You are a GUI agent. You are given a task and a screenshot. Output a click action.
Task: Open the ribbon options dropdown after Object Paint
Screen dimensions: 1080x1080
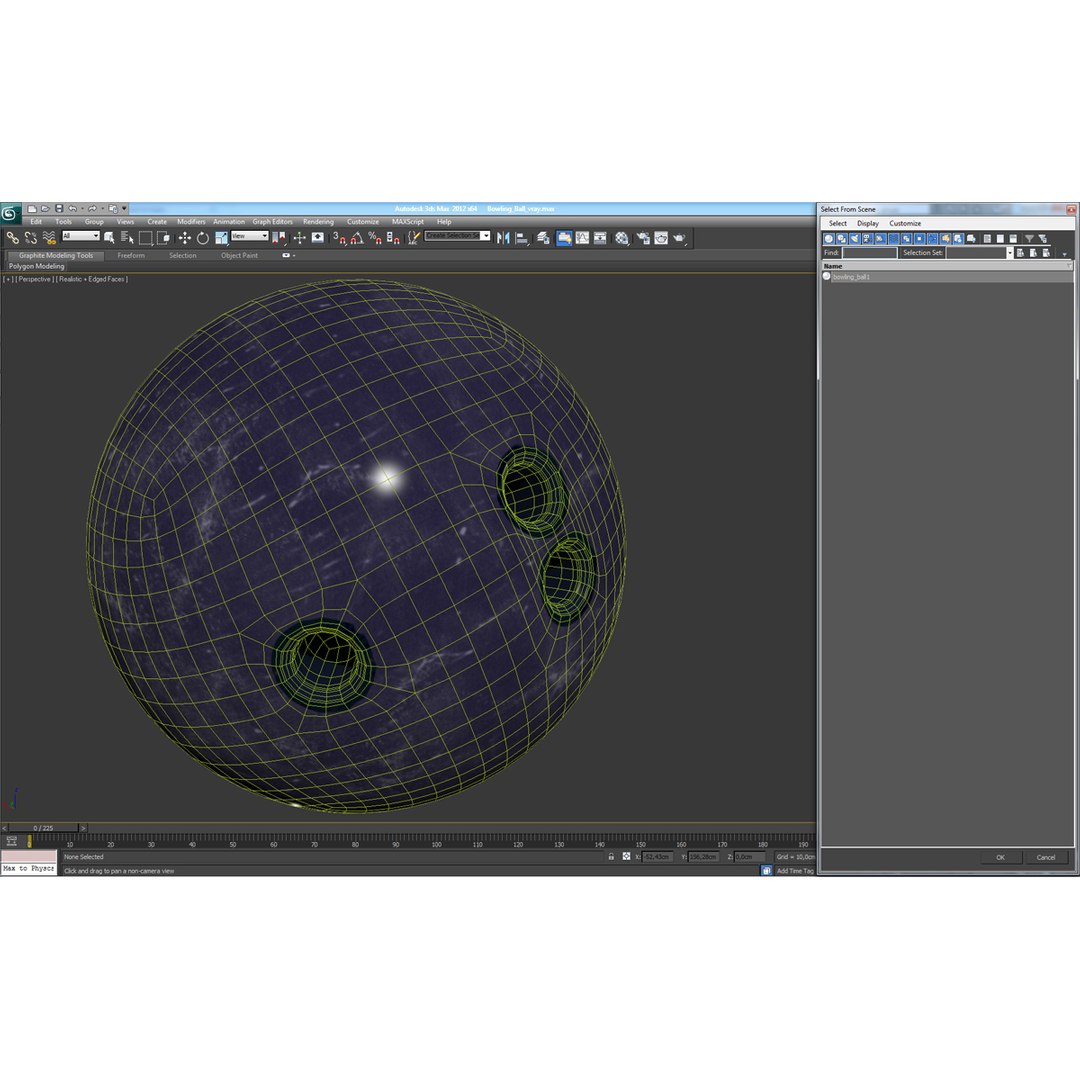click(289, 256)
